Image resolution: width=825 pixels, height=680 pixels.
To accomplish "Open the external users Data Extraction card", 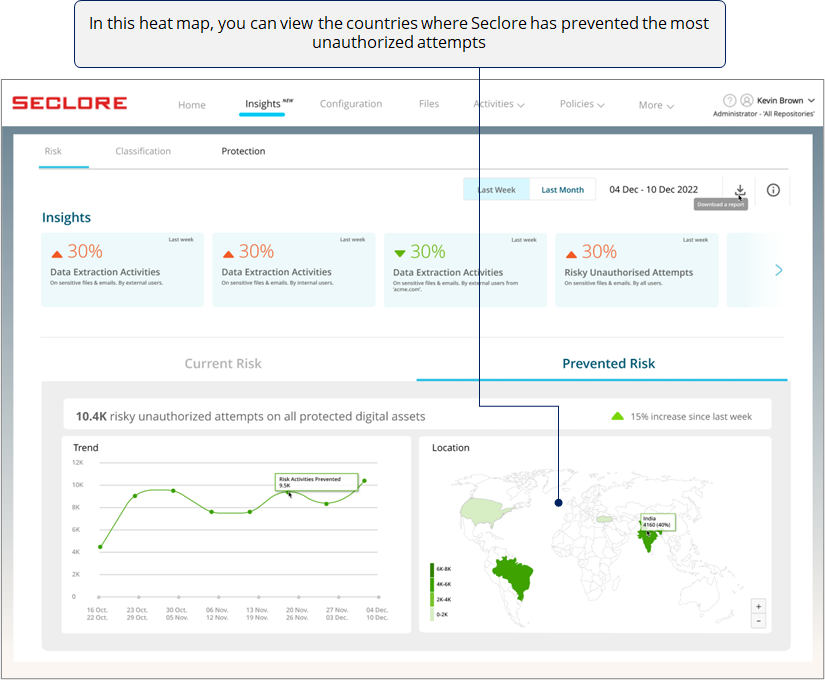I will click(122, 269).
